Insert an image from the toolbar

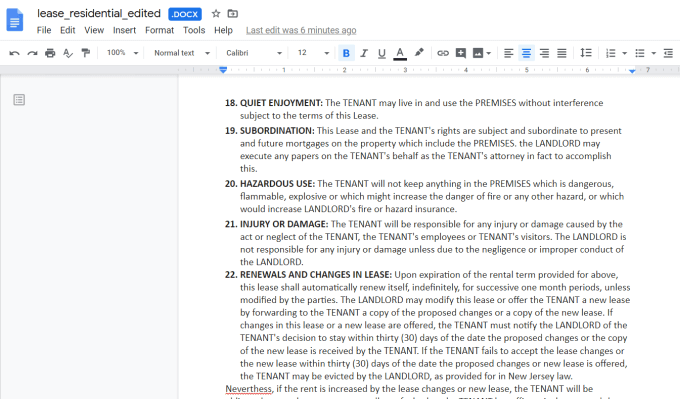click(478, 53)
